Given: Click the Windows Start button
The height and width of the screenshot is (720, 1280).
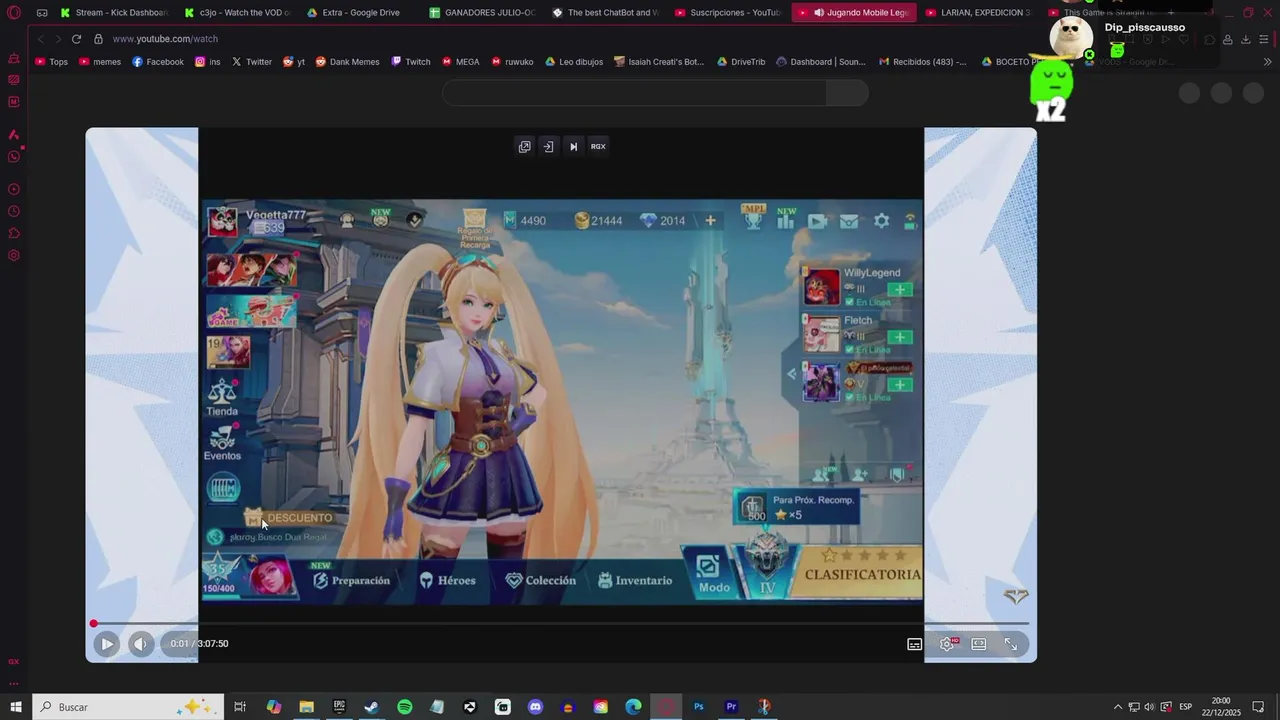Looking at the screenshot, I should click(x=16, y=707).
